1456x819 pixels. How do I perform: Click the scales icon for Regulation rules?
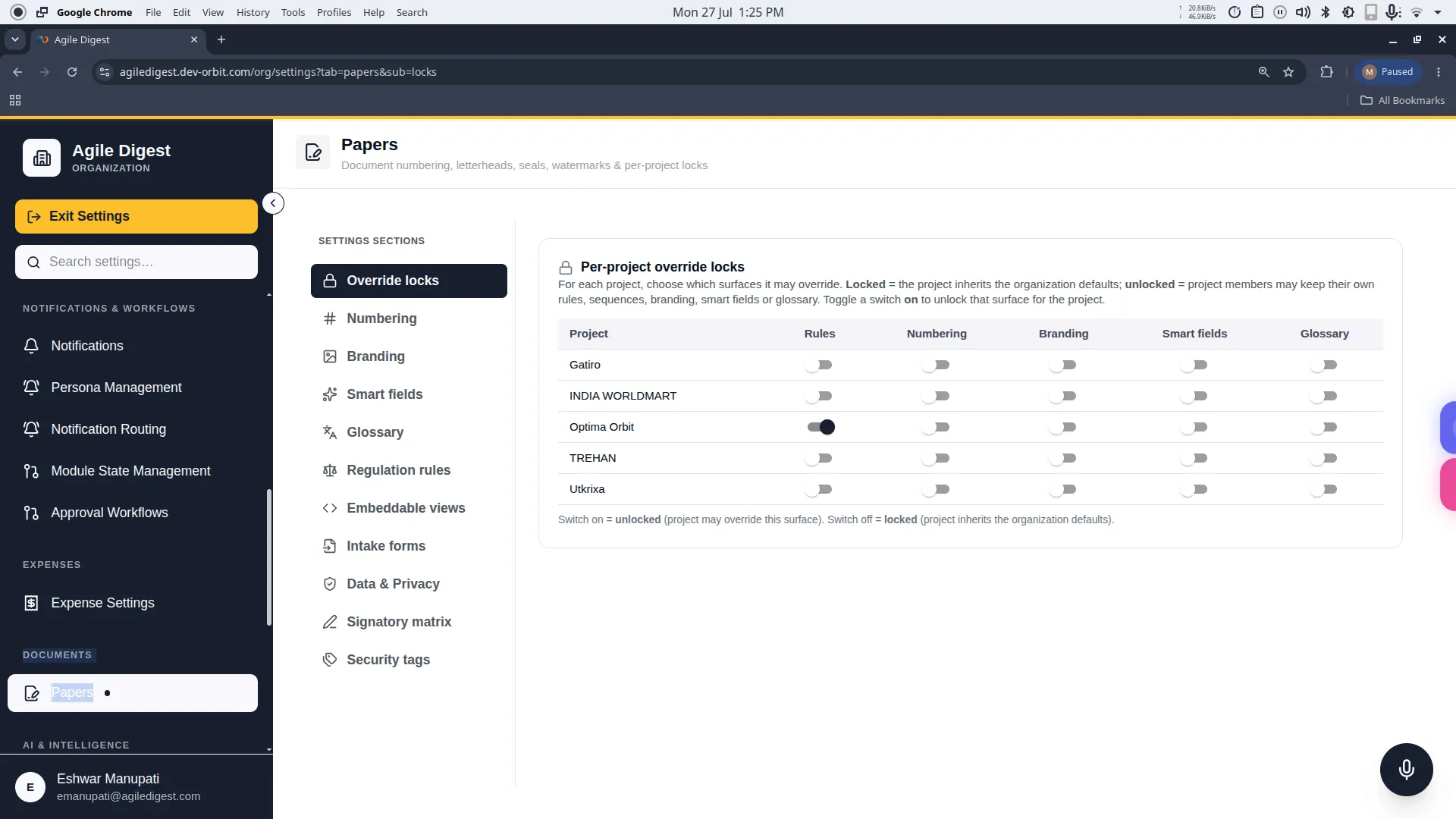coord(329,470)
